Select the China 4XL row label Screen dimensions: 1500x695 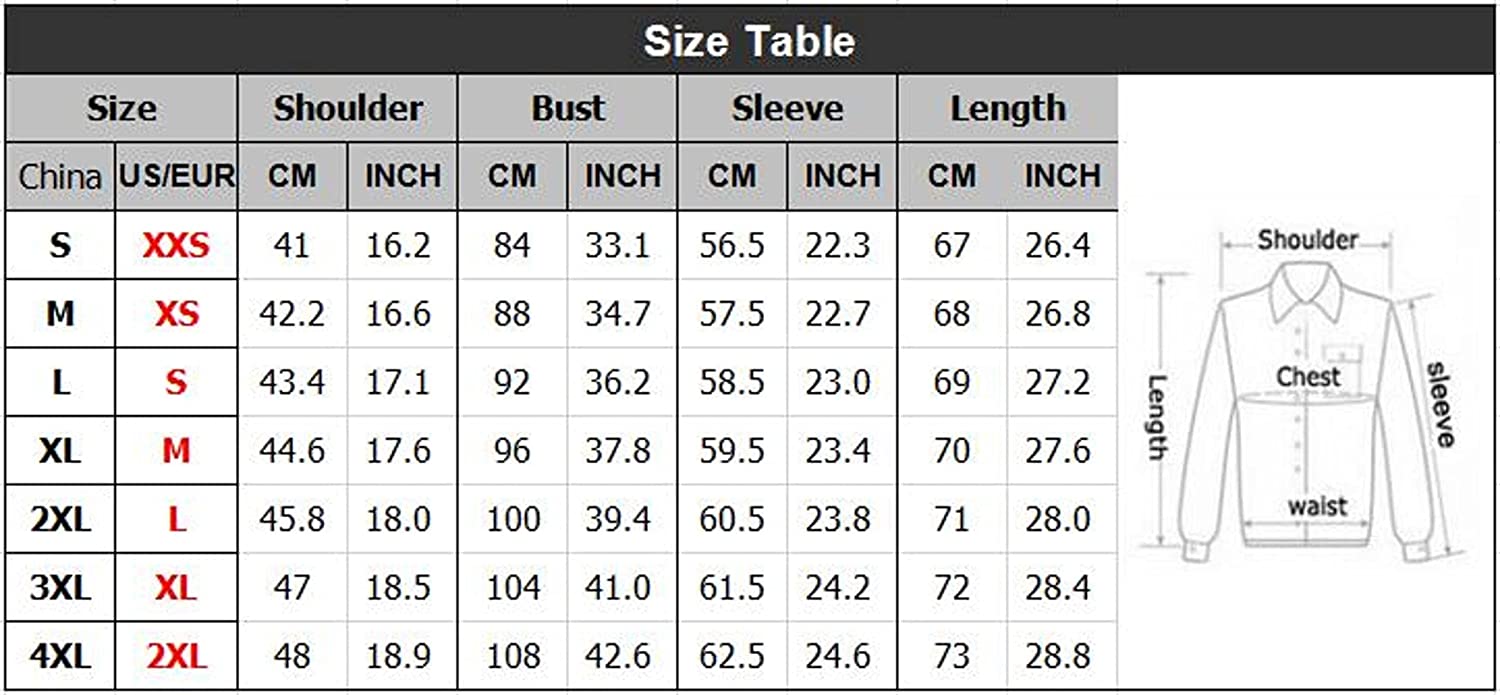tap(61, 657)
